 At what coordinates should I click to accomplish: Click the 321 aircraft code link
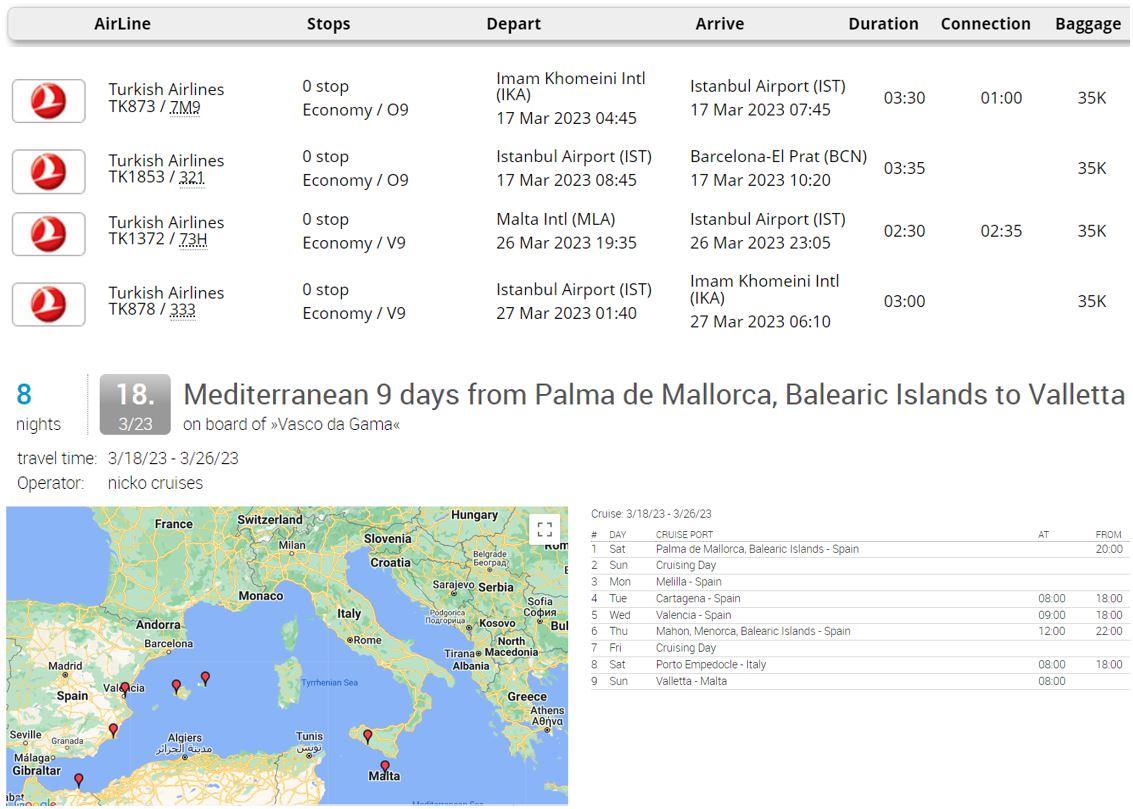click(x=191, y=177)
